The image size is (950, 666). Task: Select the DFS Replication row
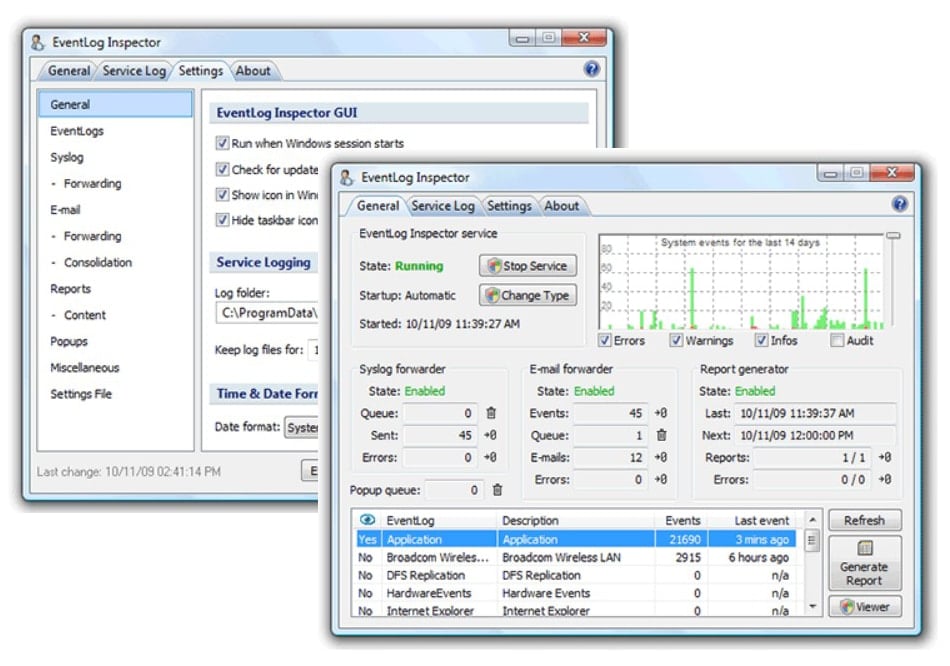point(576,575)
